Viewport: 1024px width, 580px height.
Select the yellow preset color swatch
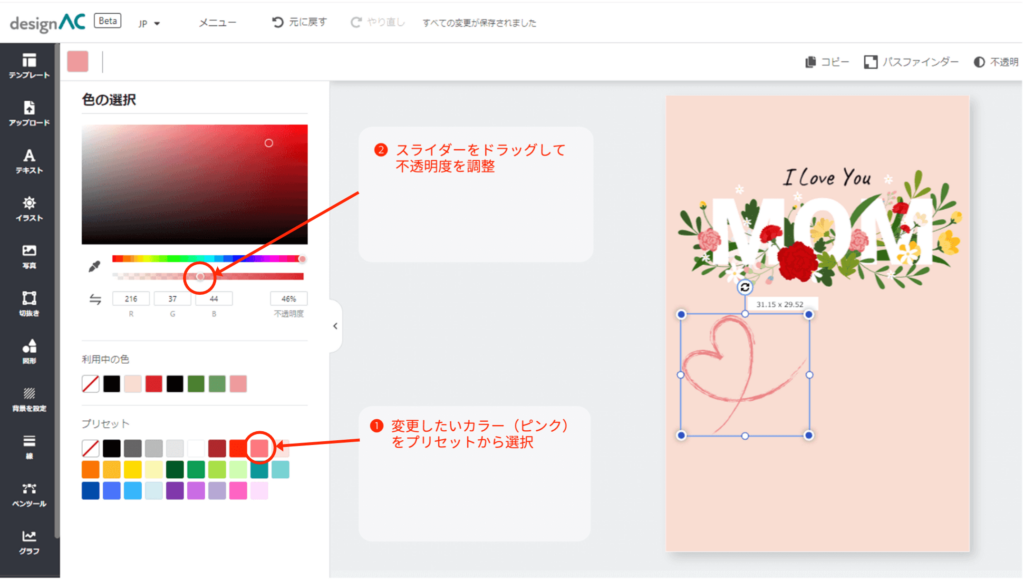(133, 470)
